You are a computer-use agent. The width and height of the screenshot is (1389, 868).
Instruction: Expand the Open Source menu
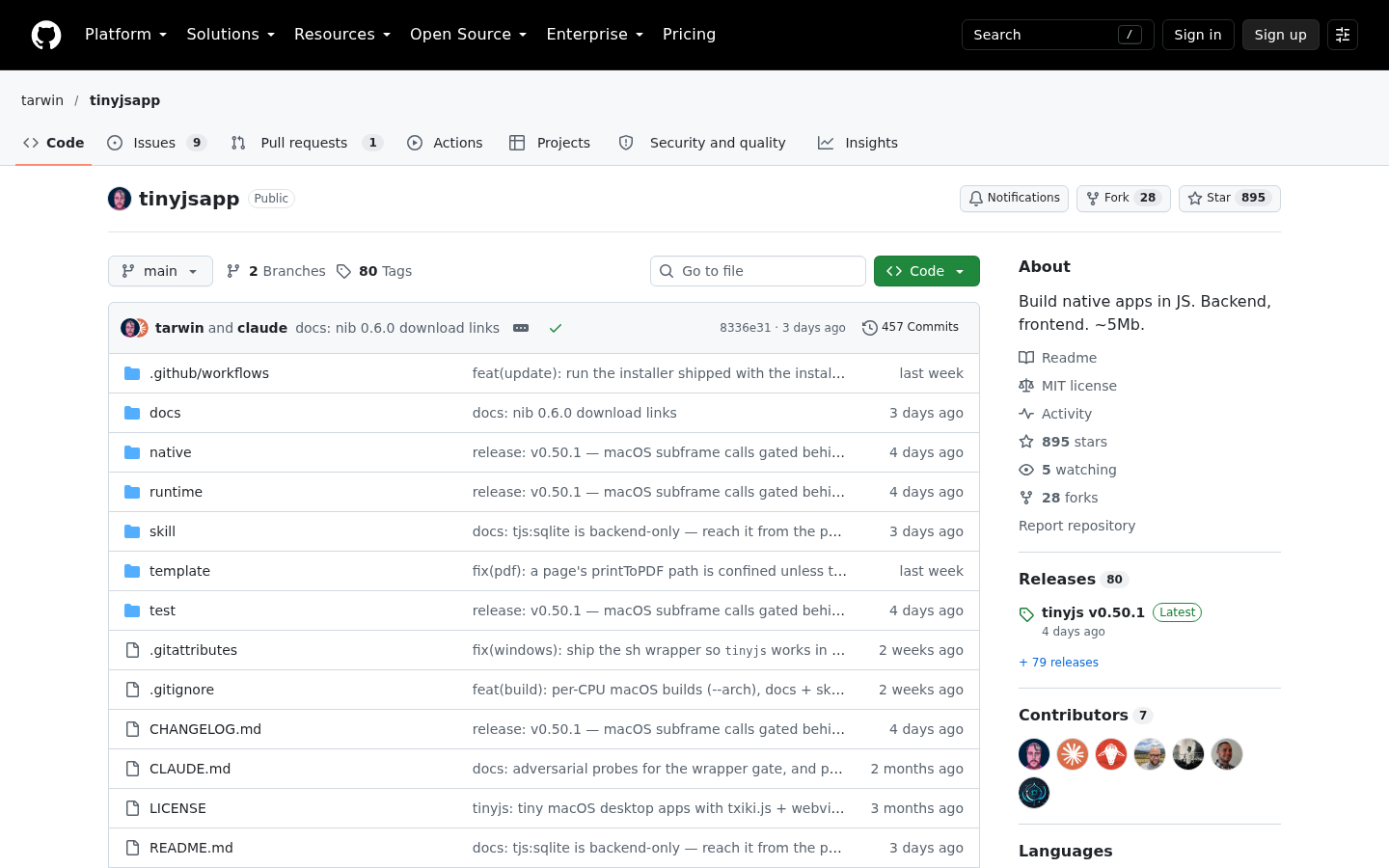coord(469,35)
